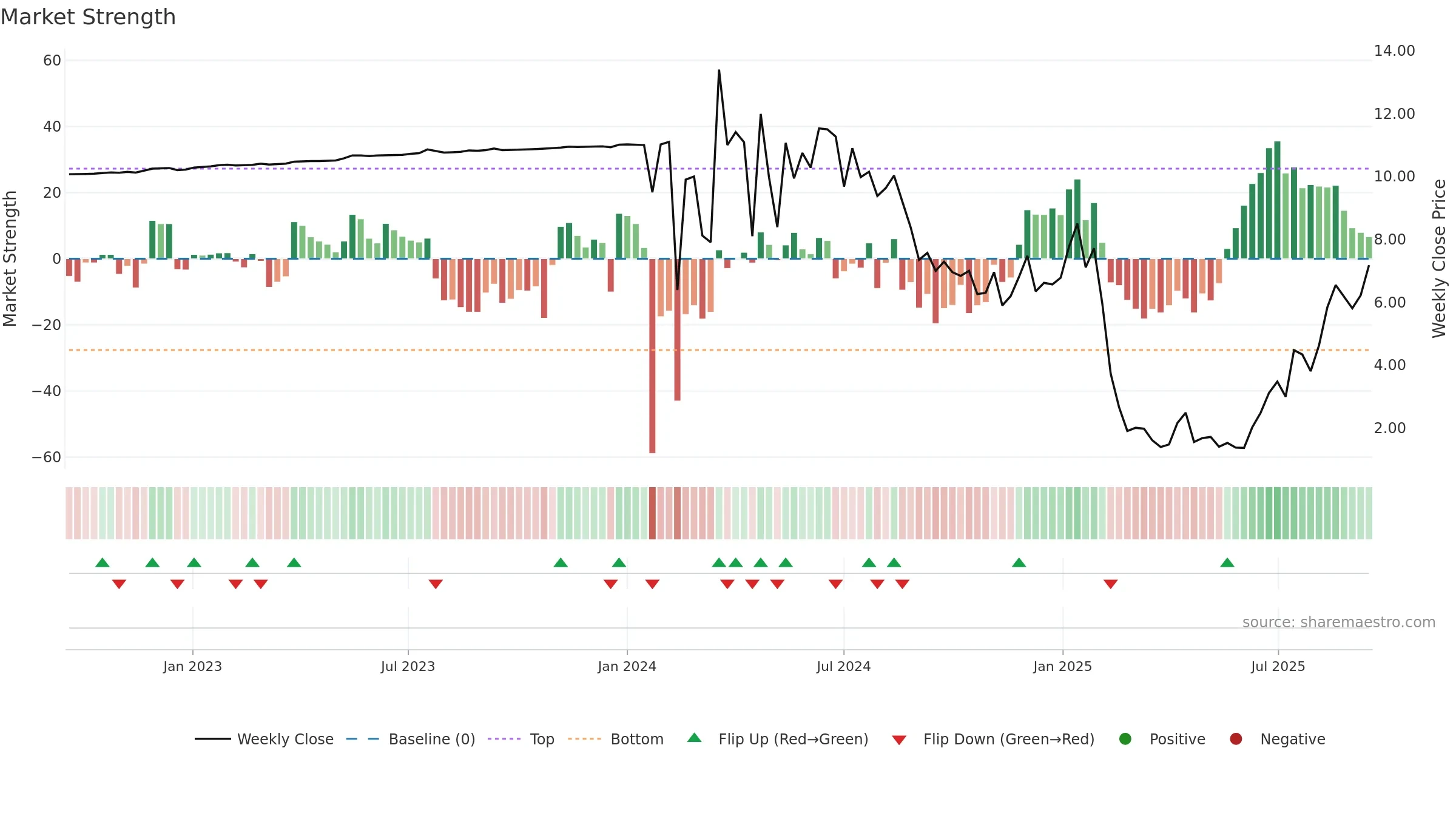The height and width of the screenshot is (819, 1456).
Task: Toggle the Baseline (0) legend entry
Action: 410,739
